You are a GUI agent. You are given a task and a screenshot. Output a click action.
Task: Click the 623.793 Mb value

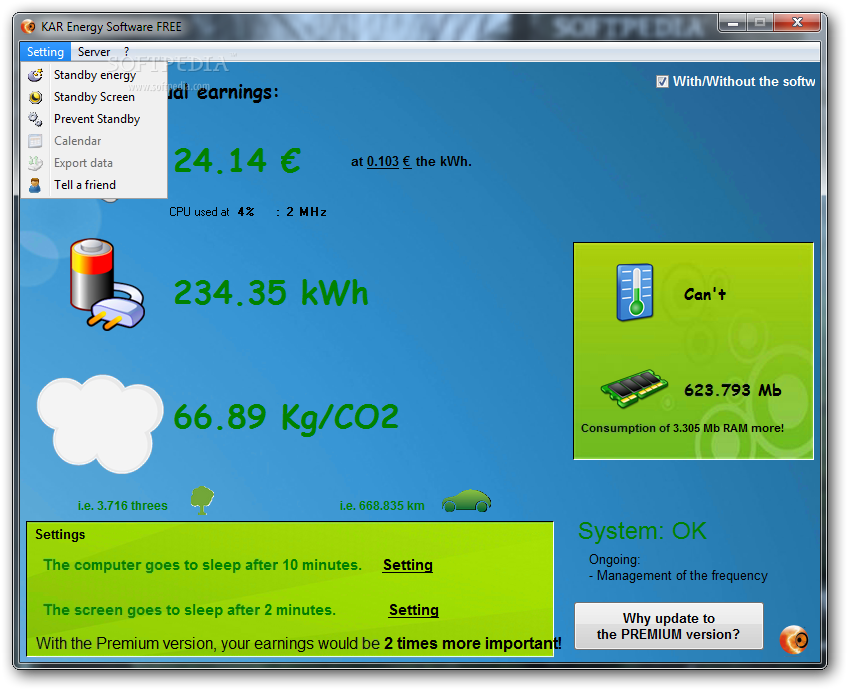coord(733,390)
